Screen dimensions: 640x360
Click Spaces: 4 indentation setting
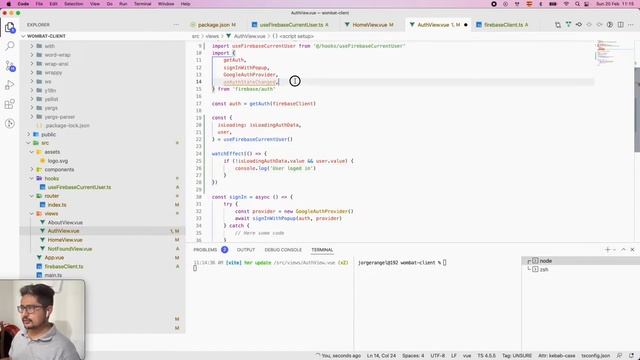413,356
